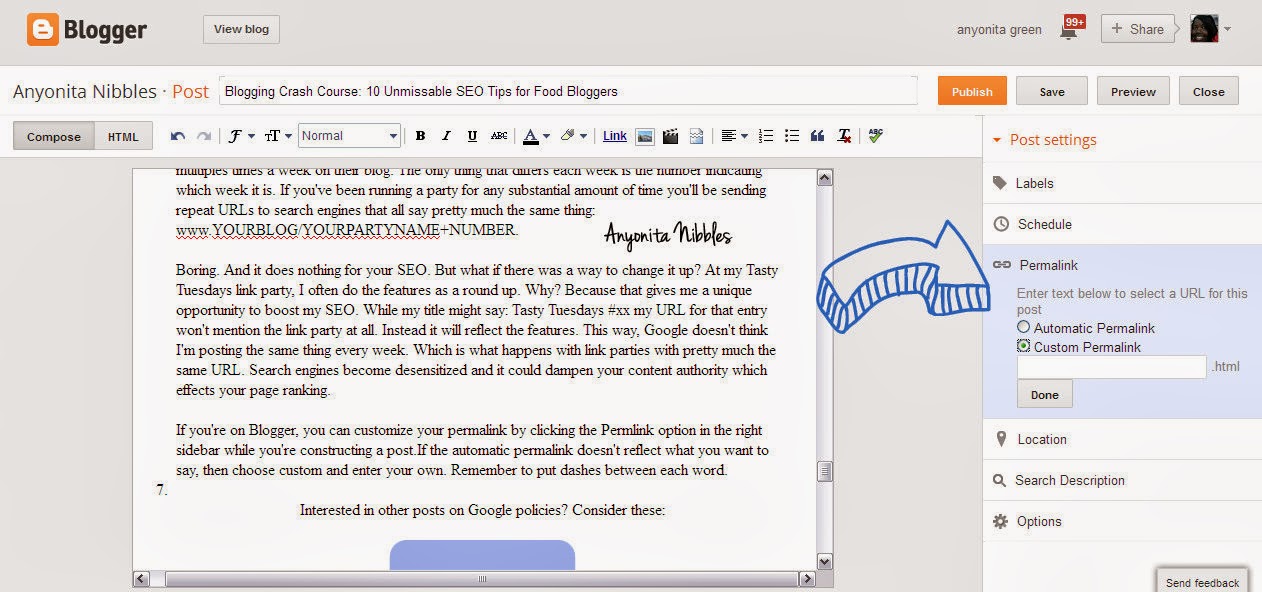Screen dimensions: 1262x592
Task: Switch to HTML editing mode
Action: click(x=123, y=137)
